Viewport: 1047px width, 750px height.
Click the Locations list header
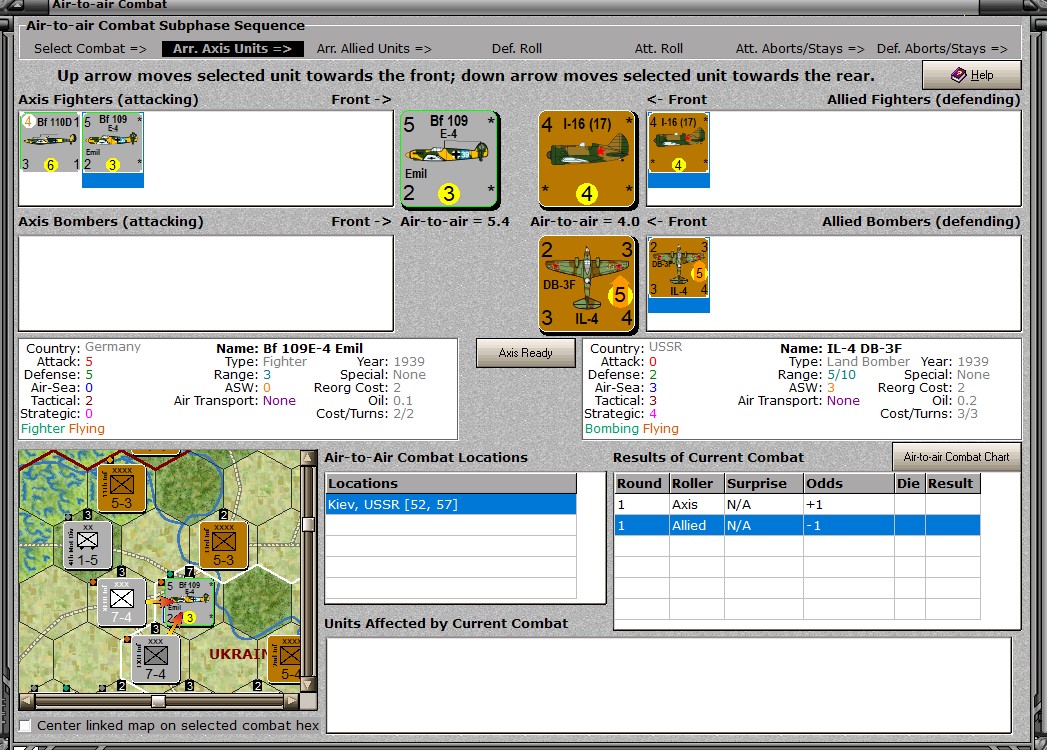(451, 484)
